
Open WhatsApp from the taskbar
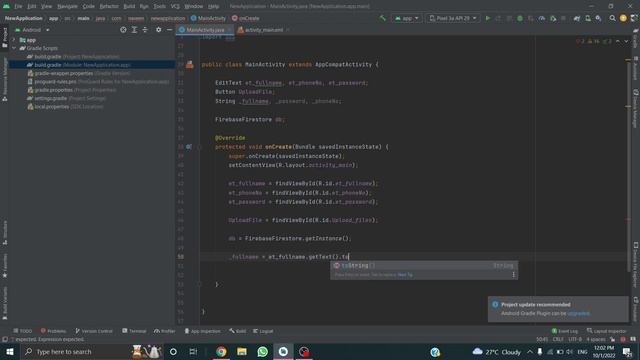262,351
